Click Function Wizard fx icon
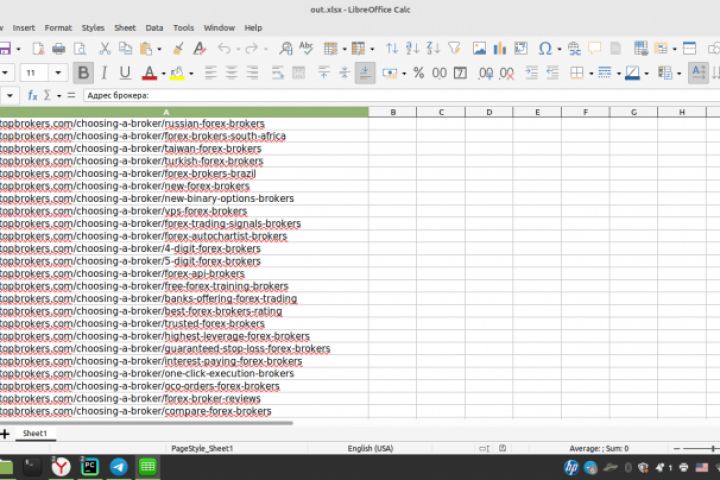 click(33, 96)
